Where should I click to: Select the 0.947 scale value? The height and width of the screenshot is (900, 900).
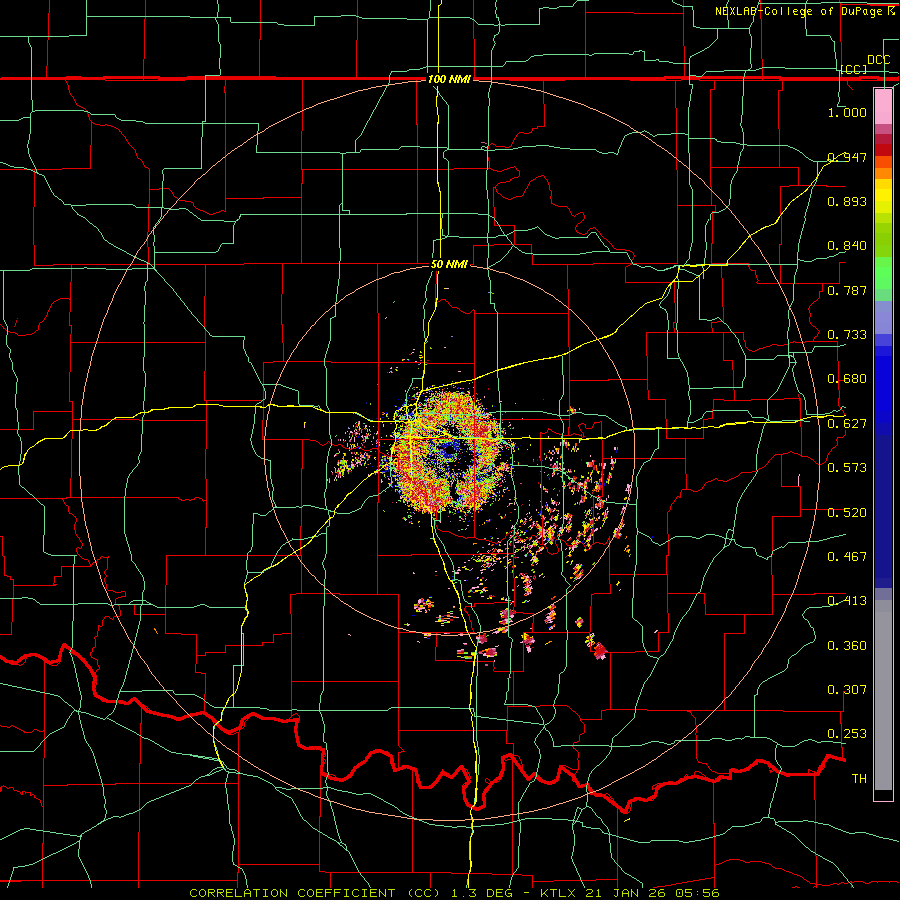pyautogui.click(x=847, y=157)
